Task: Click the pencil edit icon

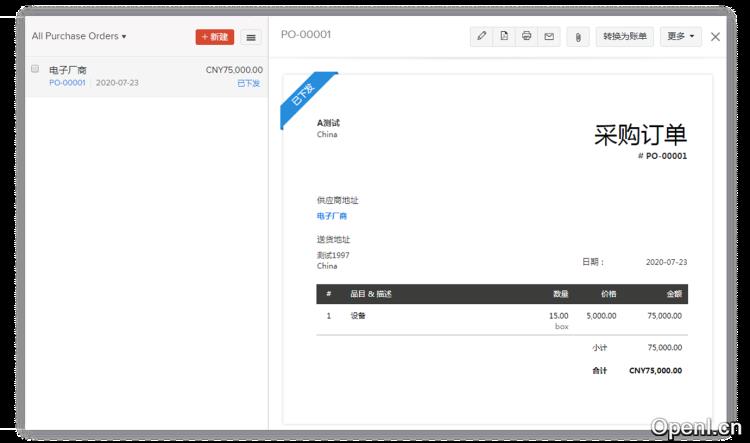Action: coord(482,36)
